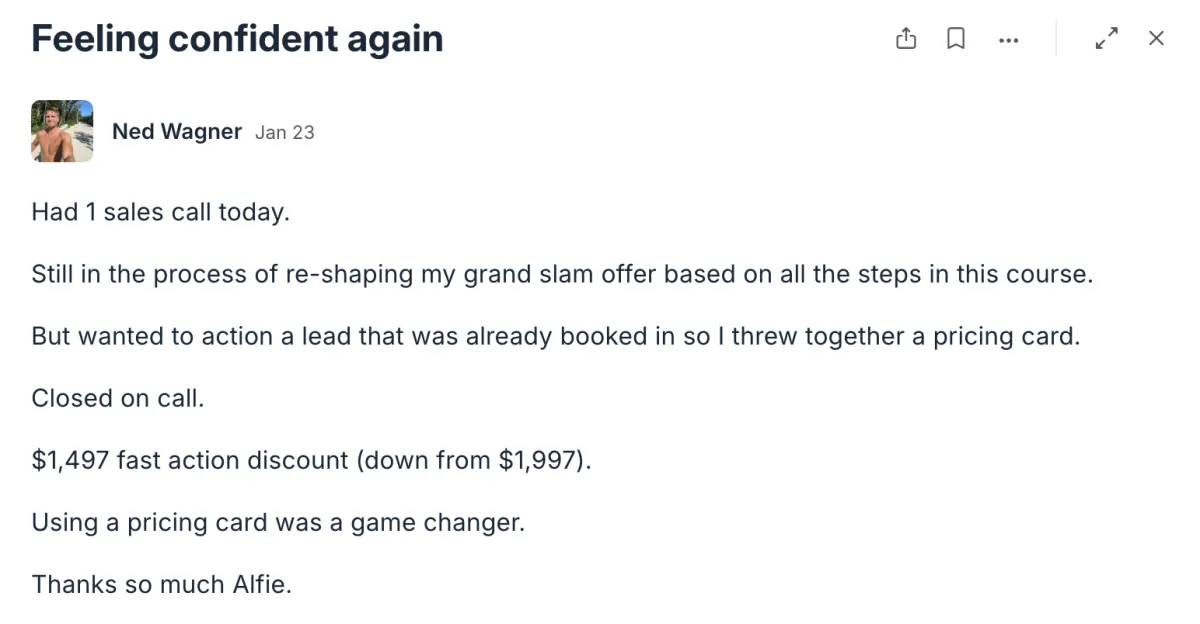Open Ned Wagner's profile photo
This screenshot has width=1200, height=624.
[62, 131]
